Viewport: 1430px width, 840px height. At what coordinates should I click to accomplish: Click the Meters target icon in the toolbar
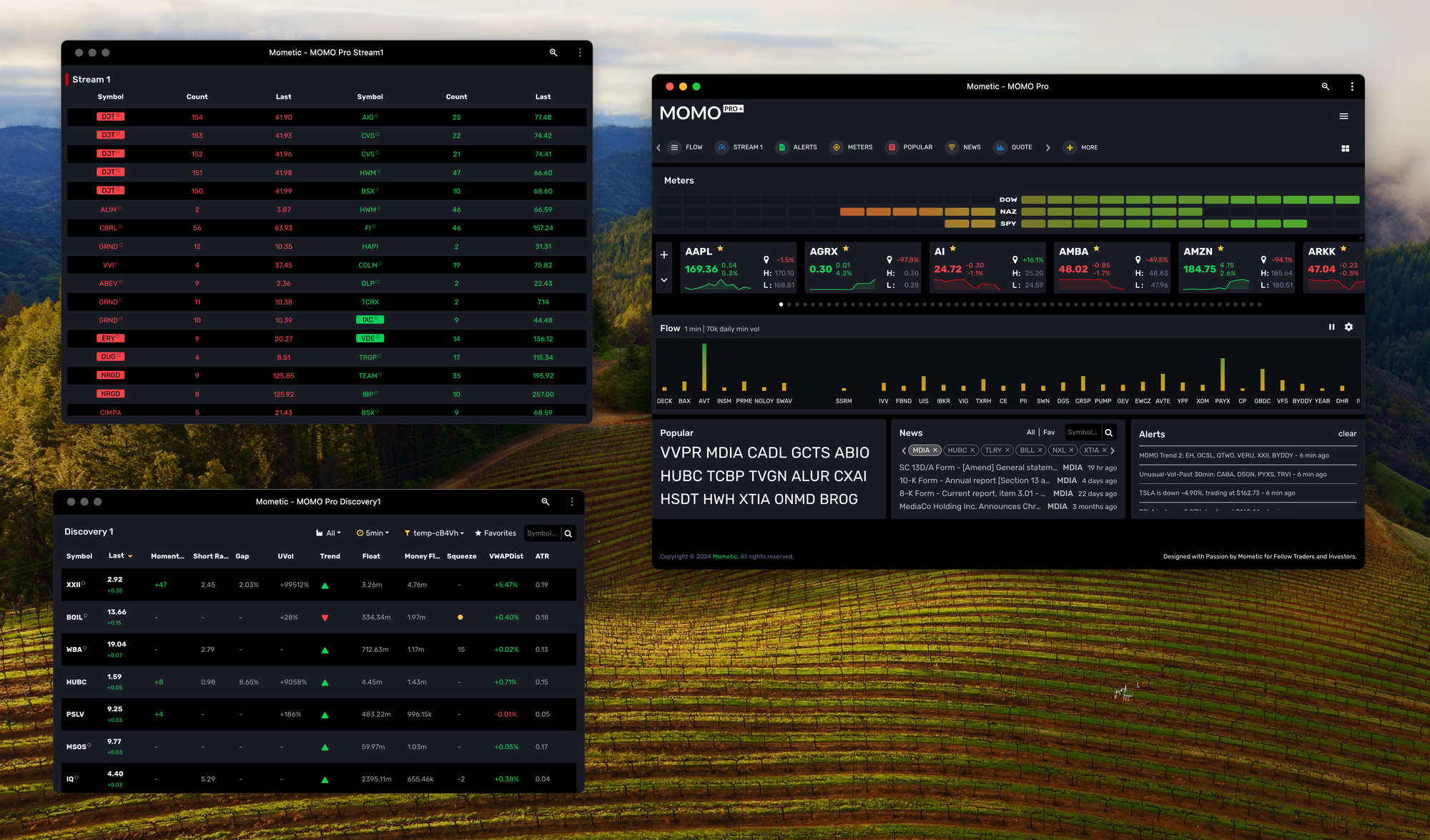836,147
